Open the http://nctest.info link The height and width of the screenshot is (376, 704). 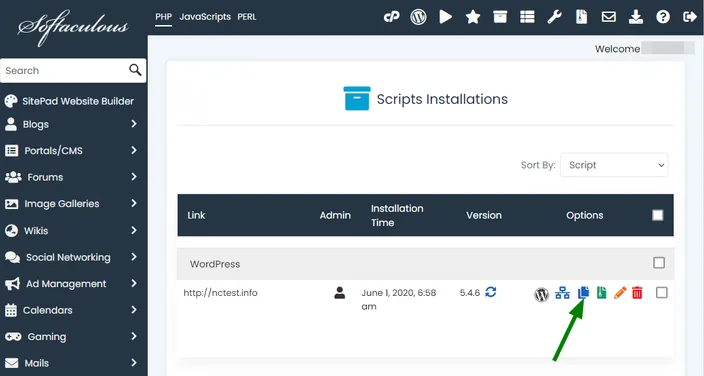coord(220,293)
